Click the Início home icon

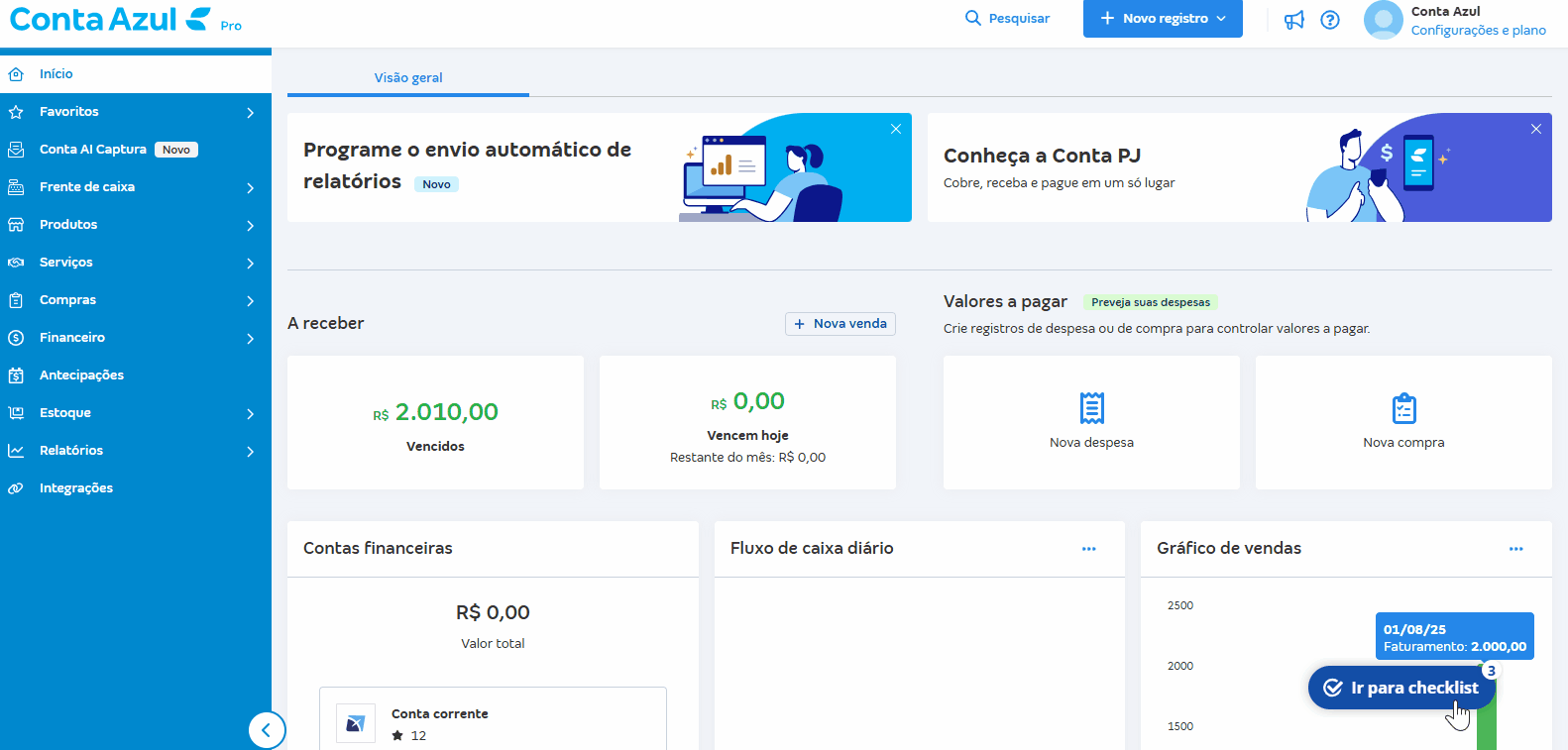pyautogui.click(x=16, y=74)
